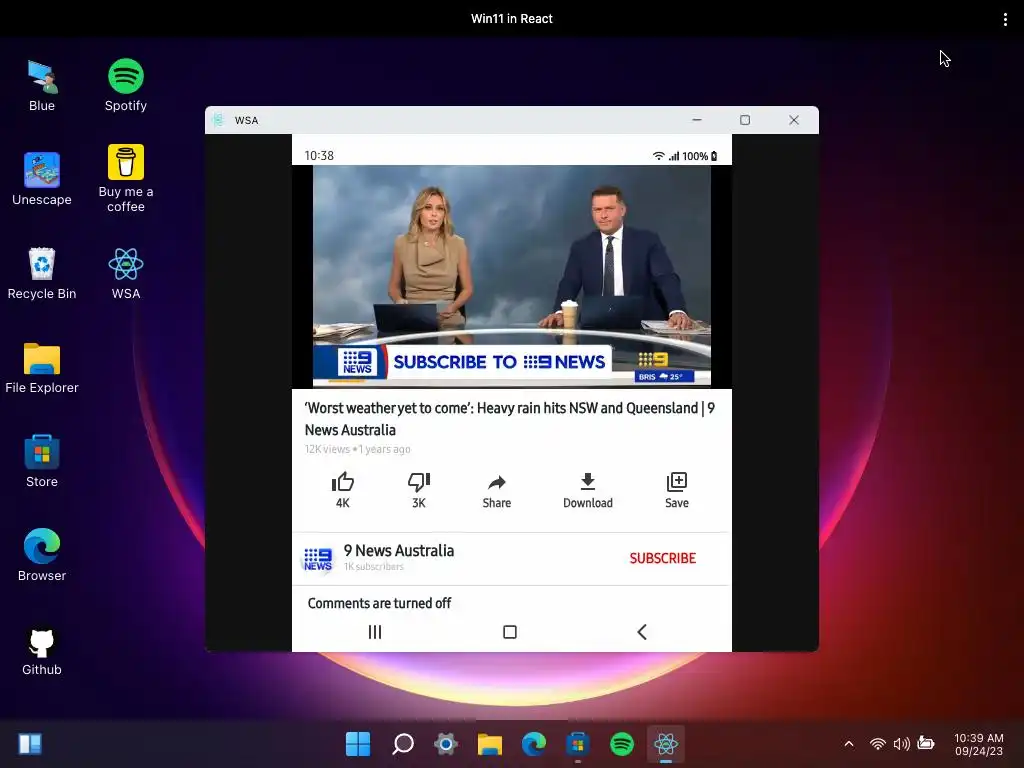This screenshot has height=768, width=1024.
Task: Click the volume tray icon
Action: click(x=902, y=744)
